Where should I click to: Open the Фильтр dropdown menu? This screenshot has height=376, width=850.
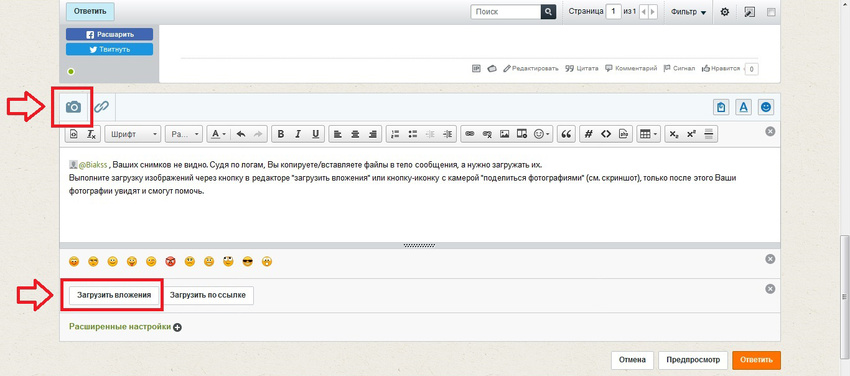point(688,12)
